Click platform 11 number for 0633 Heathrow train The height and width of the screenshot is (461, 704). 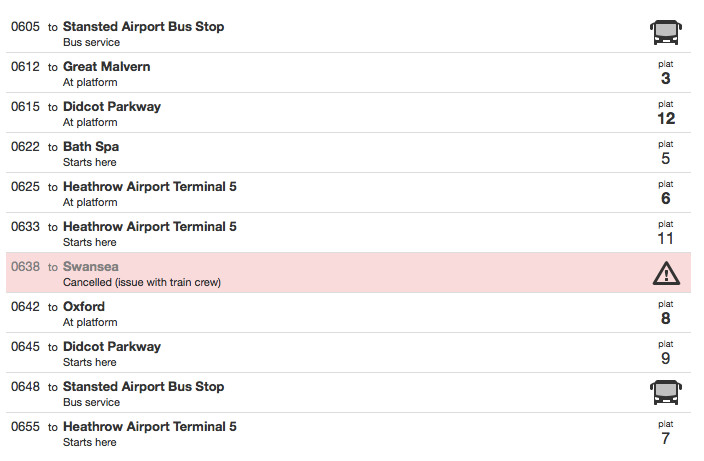665,238
